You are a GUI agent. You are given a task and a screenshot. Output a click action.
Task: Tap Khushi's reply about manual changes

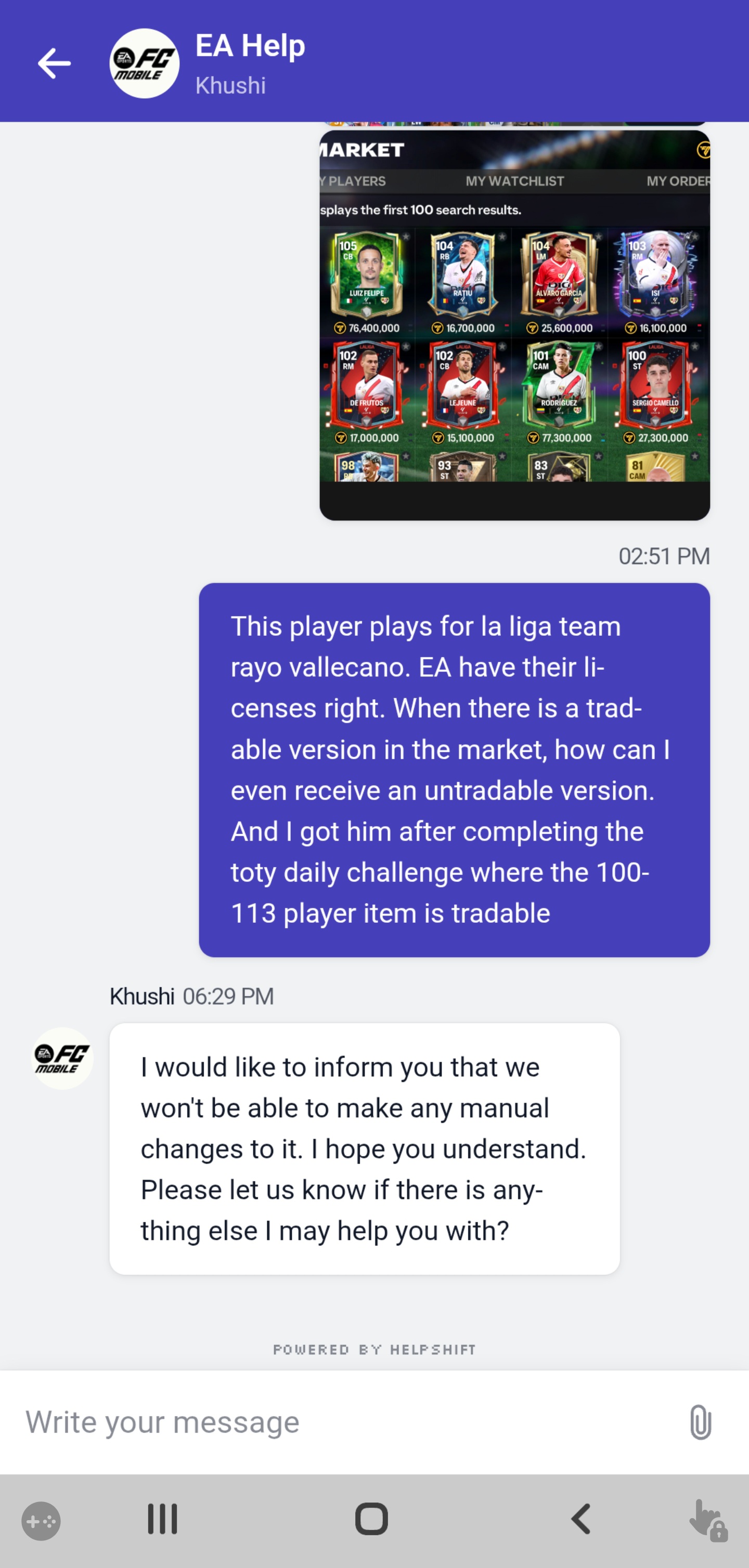click(365, 1148)
